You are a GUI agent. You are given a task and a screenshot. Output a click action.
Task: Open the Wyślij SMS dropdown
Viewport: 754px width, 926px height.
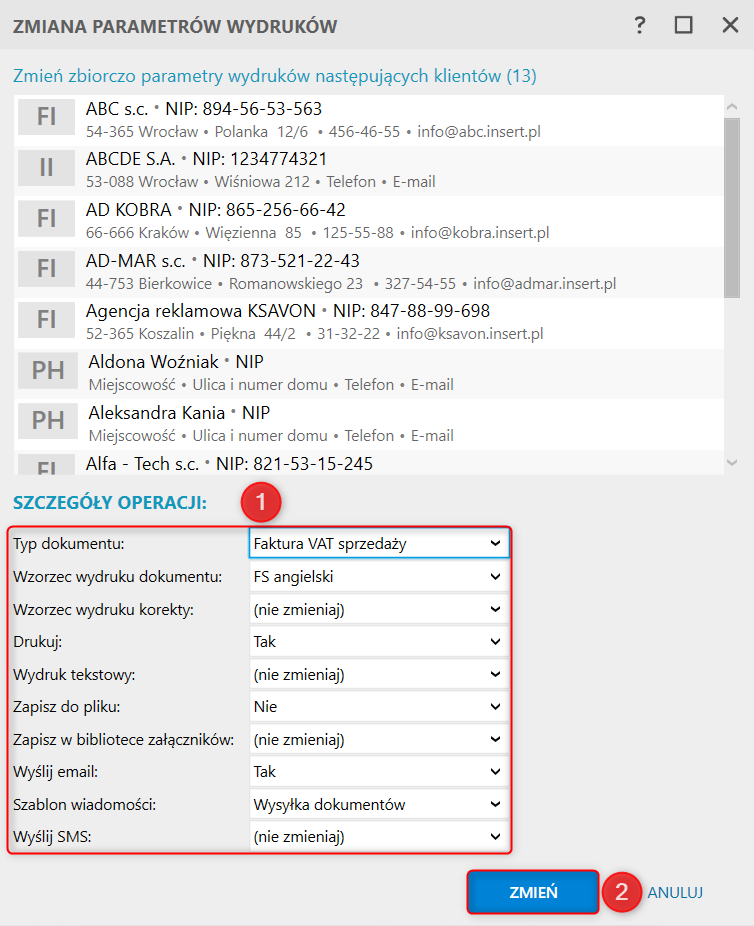point(379,836)
